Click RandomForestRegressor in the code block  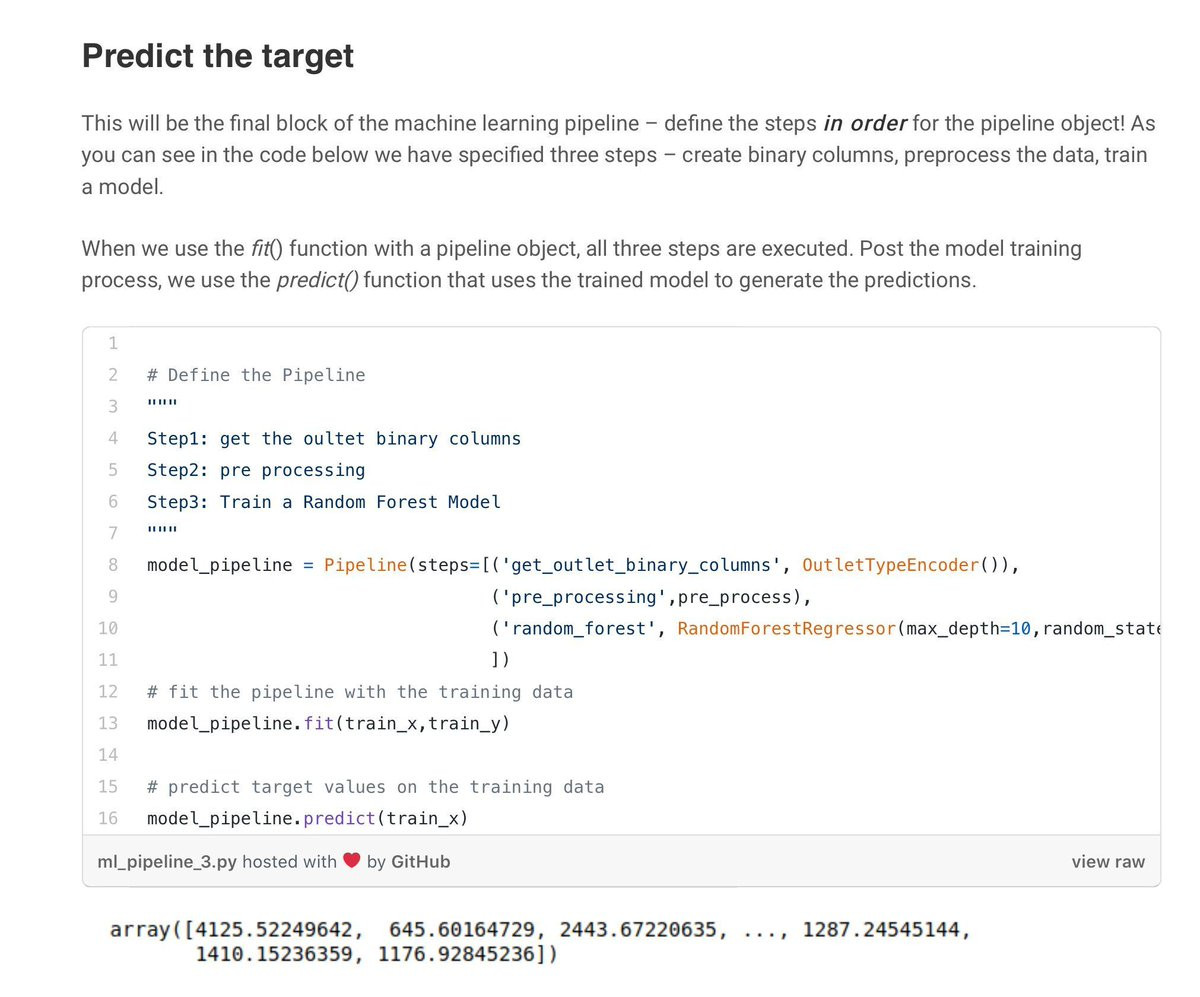[787, 629]
